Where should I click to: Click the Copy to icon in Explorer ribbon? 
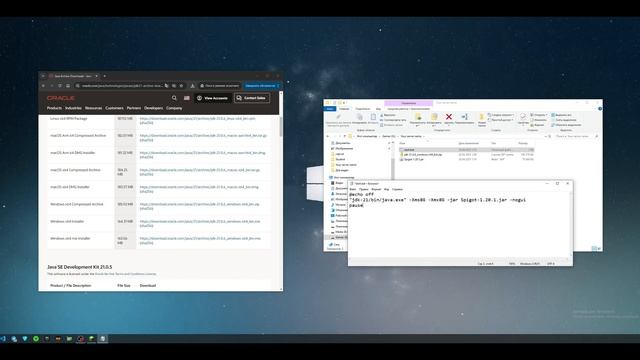(x=434, y=117)
